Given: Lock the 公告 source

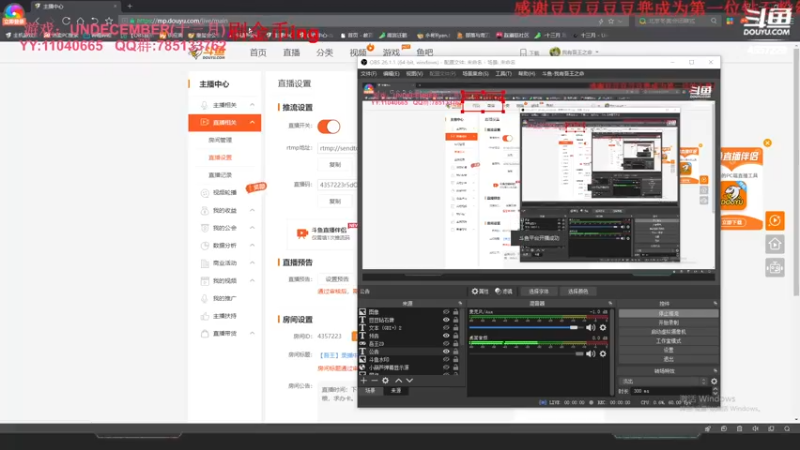Looking at the screenshot, I should (456, 352).
